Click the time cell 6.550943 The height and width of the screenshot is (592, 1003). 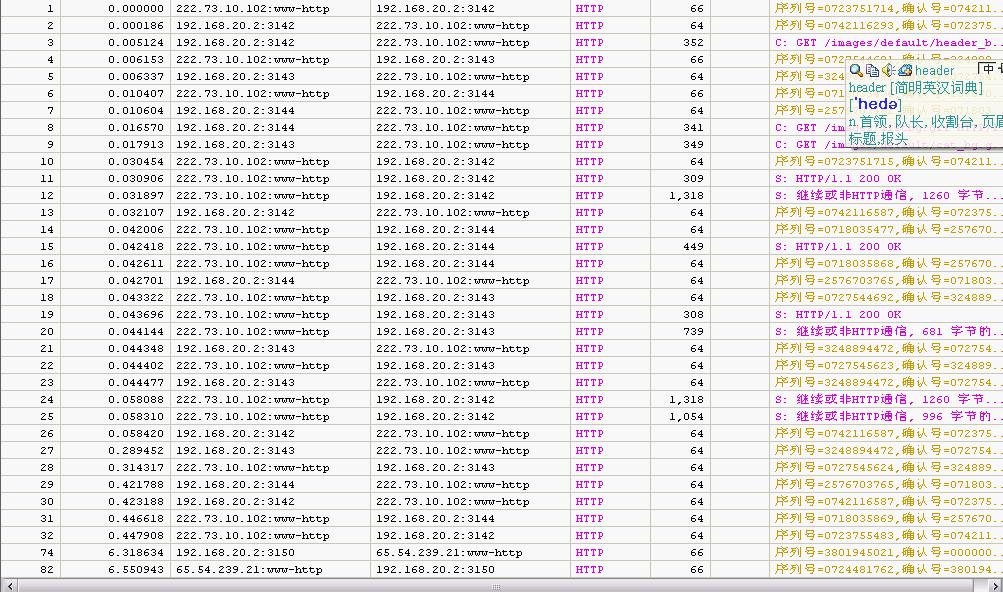pyautogui.click(x=116, y=569)
